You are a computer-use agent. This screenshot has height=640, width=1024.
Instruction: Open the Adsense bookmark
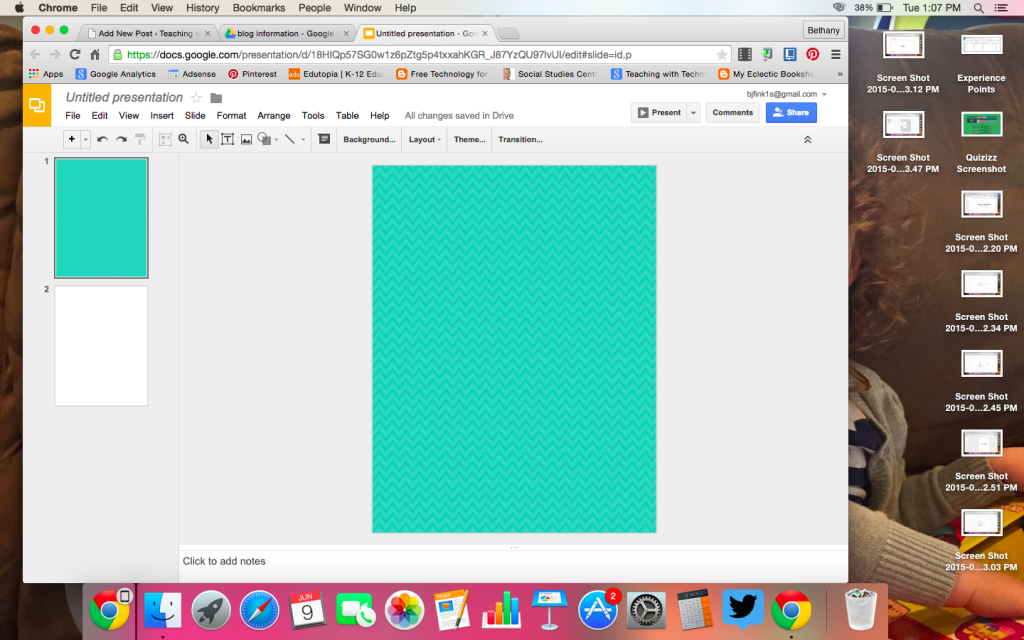tap(192, 74)
